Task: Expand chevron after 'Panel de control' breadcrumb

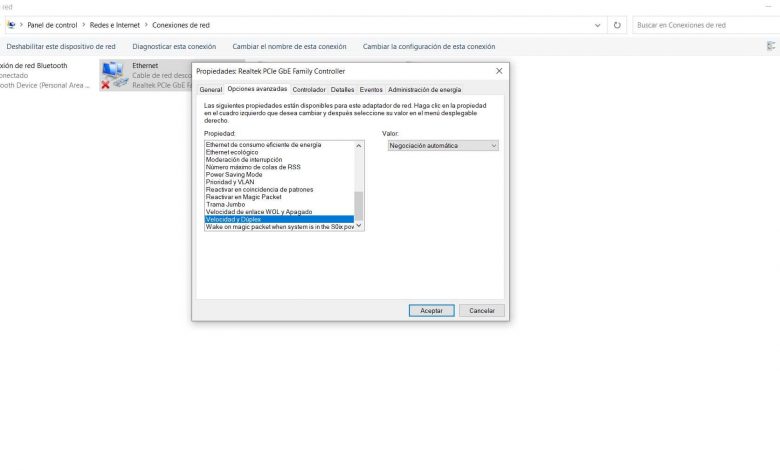Action: pyautogui.click(x=84, y=25)
